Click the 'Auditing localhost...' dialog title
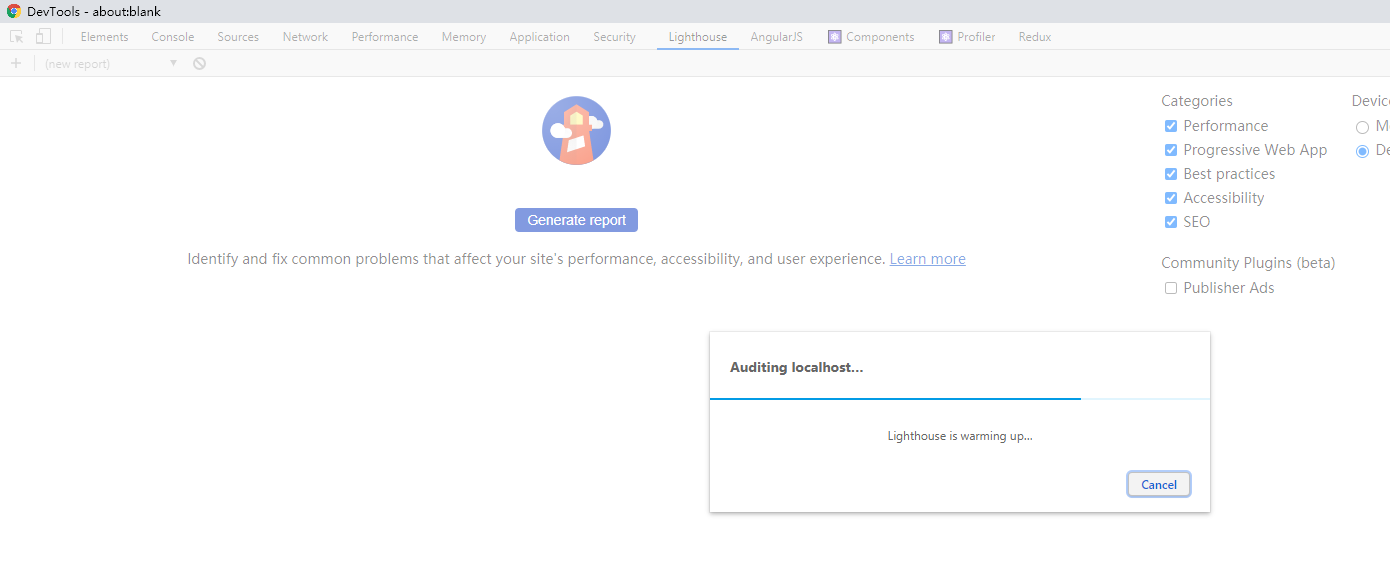 point(796,367)
